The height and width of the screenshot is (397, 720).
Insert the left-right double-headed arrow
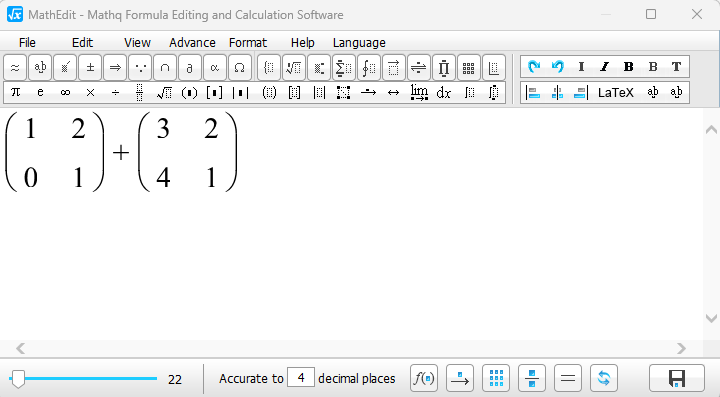pos(394,93)
